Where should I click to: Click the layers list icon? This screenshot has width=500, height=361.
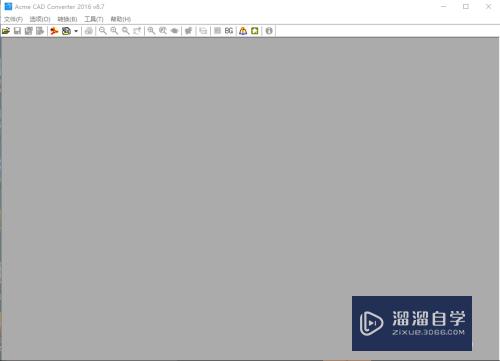coord(217,31)
